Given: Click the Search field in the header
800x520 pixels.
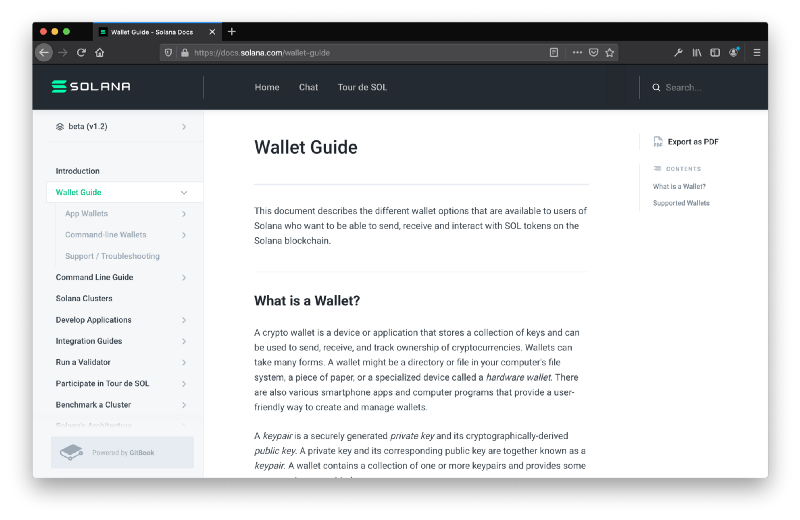Looking at the screenshot, I should [x=700, y=87].
